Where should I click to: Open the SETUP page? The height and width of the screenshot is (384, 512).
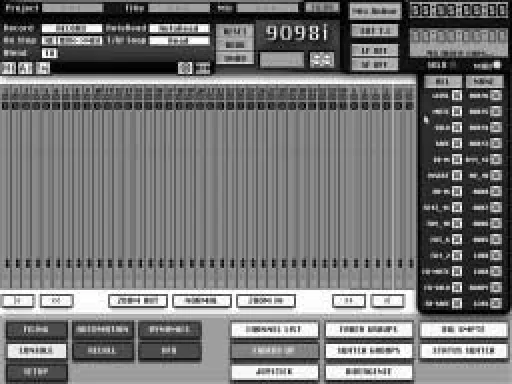click(36, 372)
